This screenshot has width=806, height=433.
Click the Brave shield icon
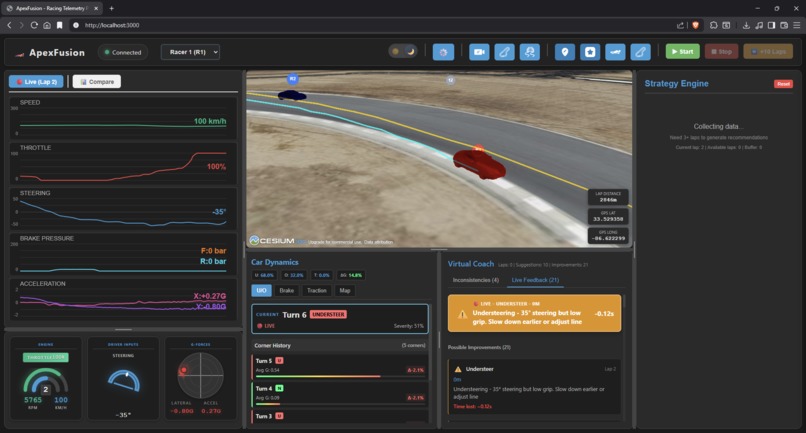click(x=695, y=25)
